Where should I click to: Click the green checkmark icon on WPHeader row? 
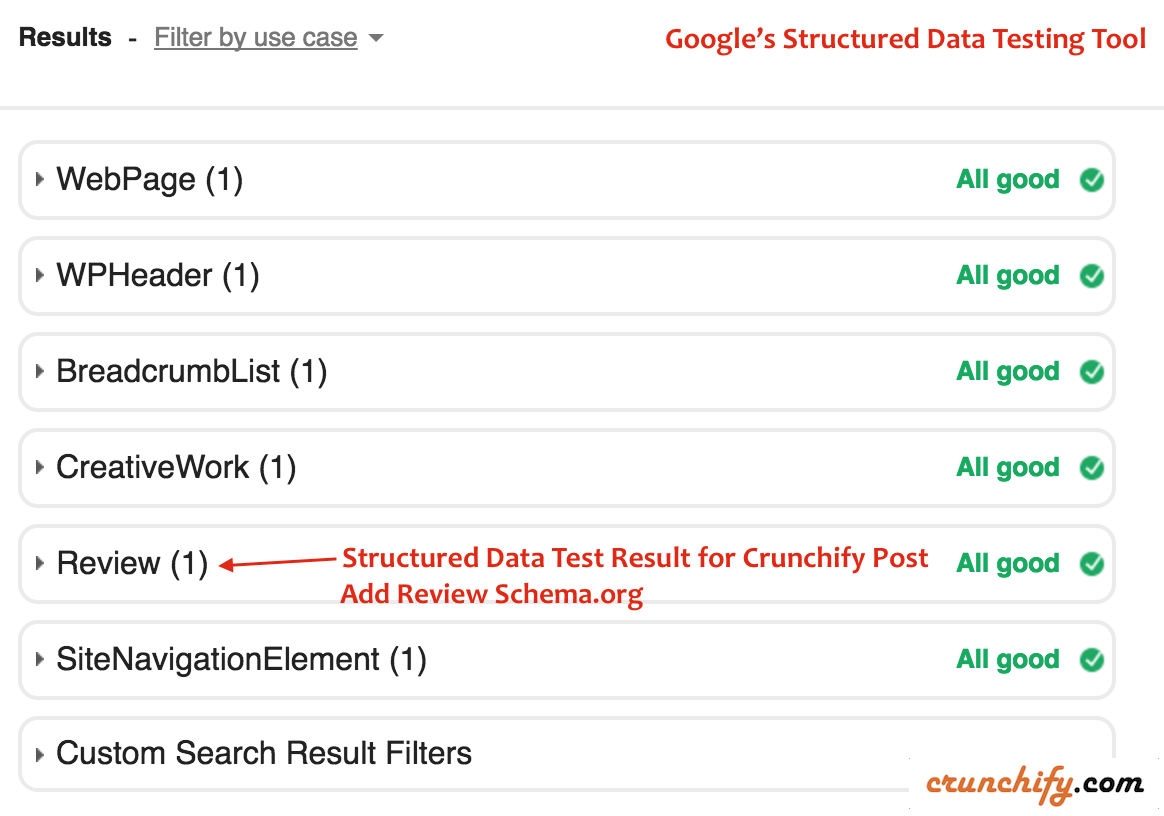[1092, 276]
